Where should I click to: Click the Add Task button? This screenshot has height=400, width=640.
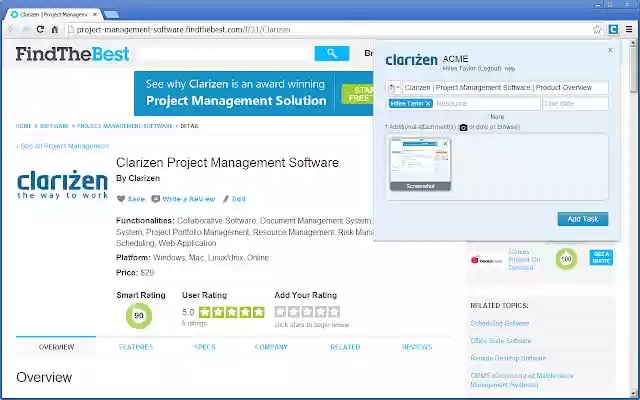(583, 219)
